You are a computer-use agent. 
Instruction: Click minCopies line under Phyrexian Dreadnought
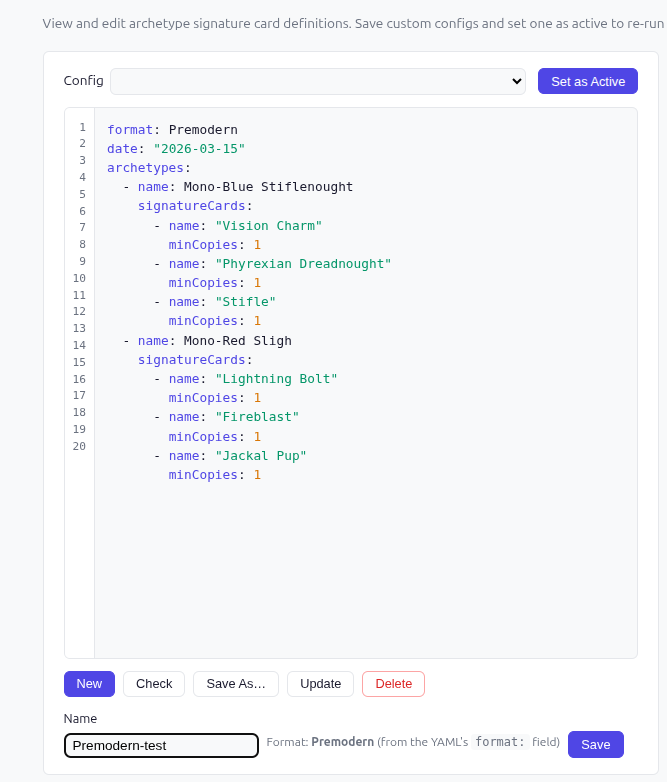[x=215, y=283]
